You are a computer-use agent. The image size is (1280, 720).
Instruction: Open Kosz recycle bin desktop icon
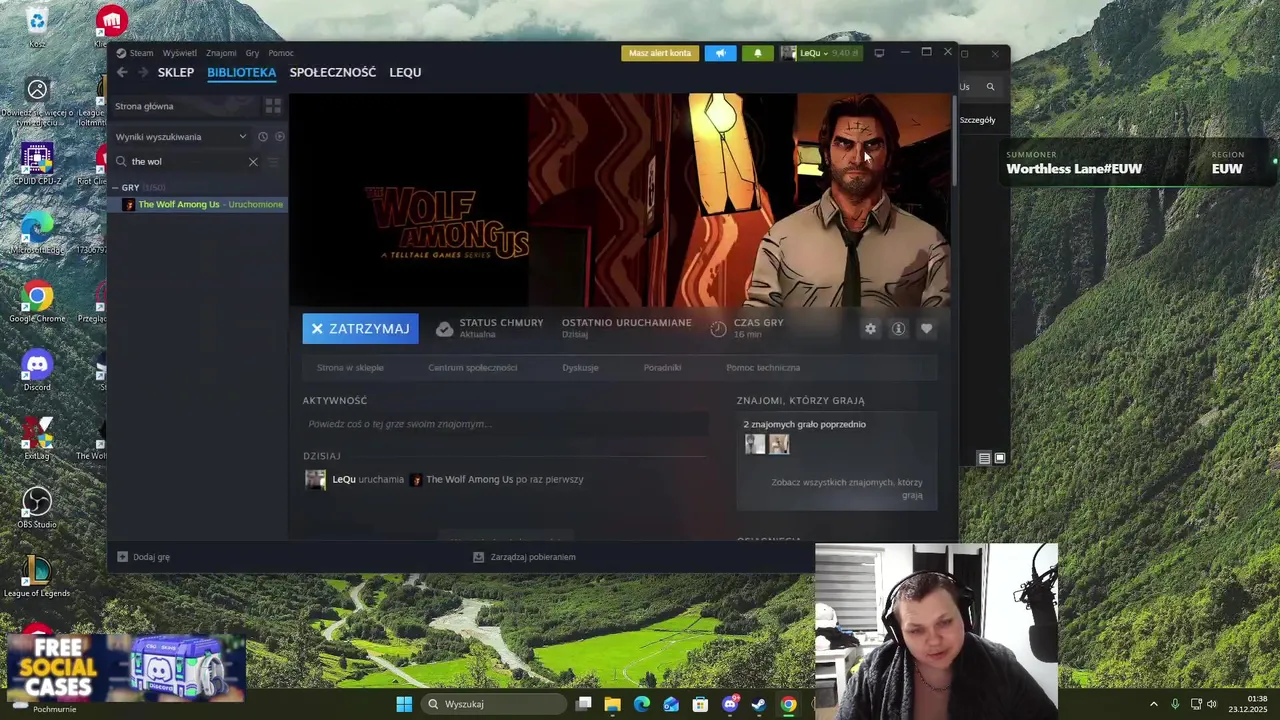click(x=37, y=26)
